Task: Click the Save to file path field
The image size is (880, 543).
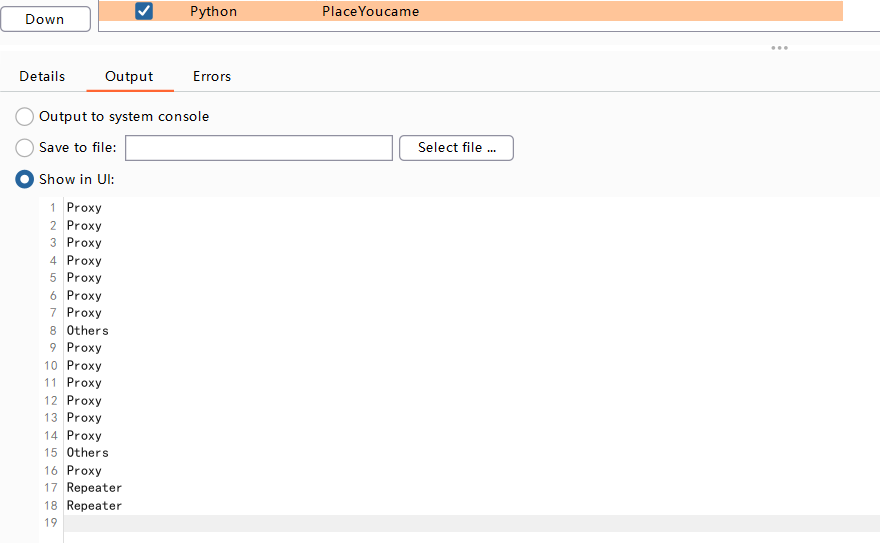Action: (259, 148)
